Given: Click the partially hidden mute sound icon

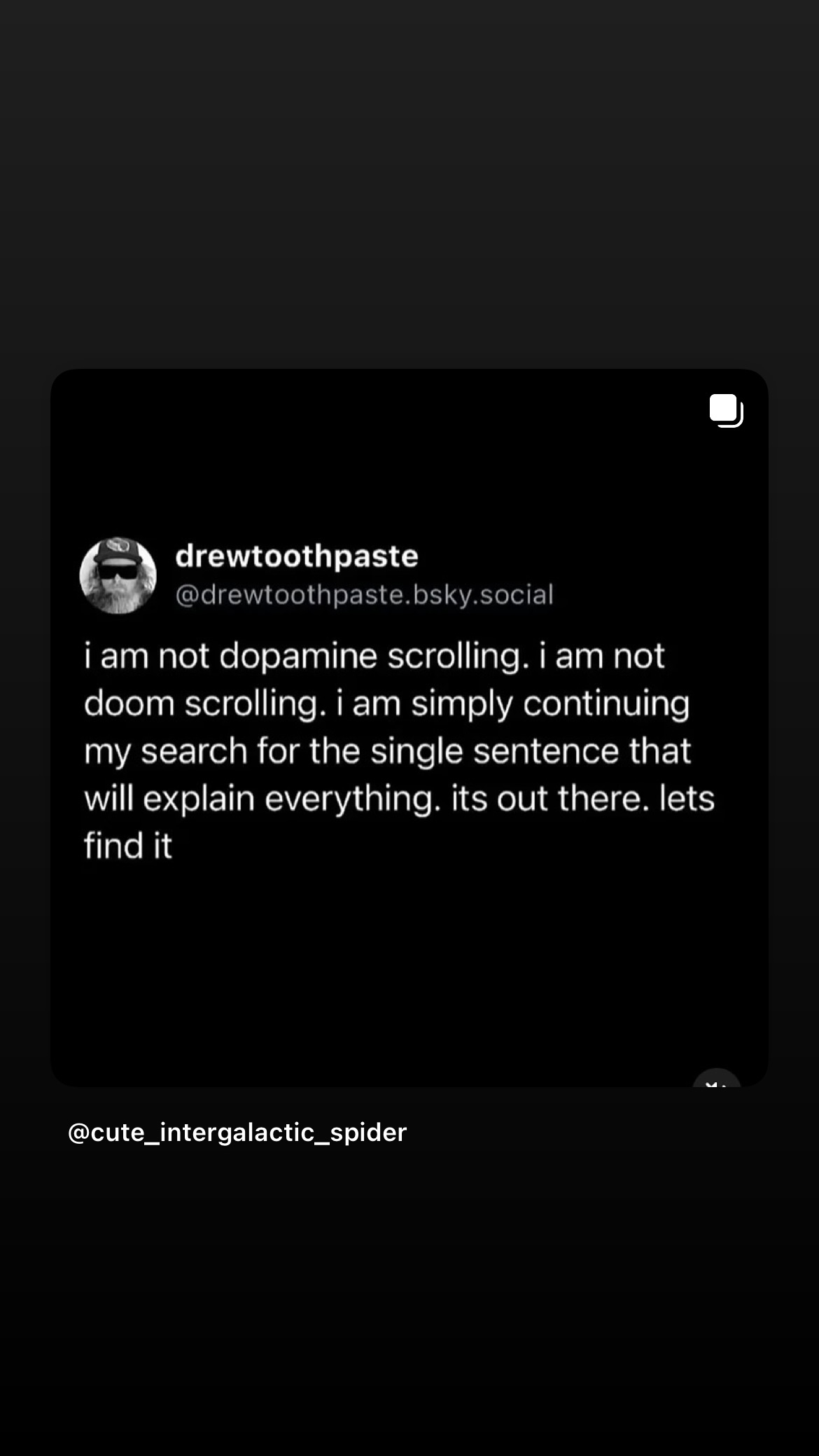Looking at the screenshot, I should (x=716, y=1079).
